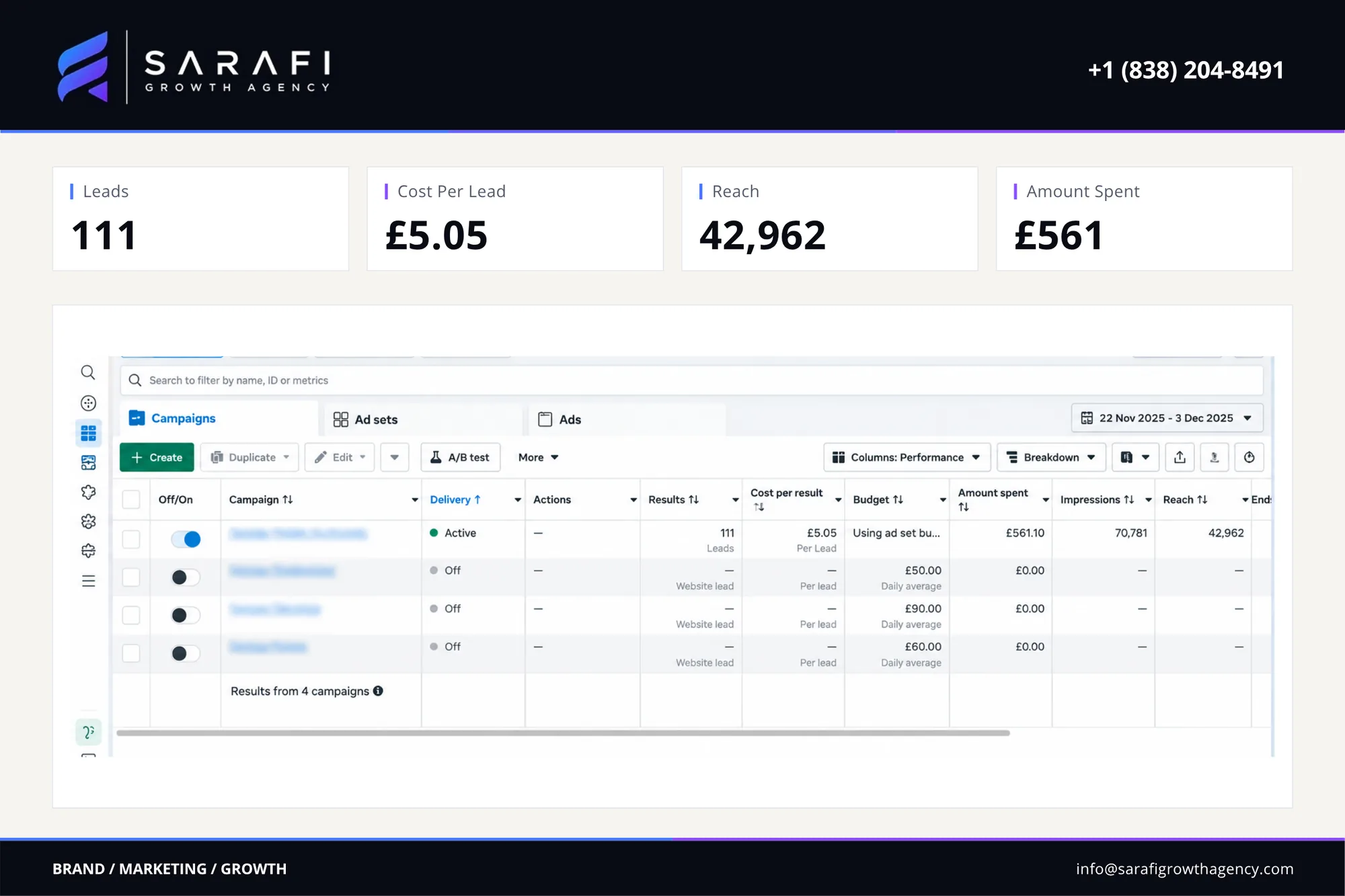Click info icon beside Results from 4 campaigns
1345x896 pixels.
pos(378,691)
